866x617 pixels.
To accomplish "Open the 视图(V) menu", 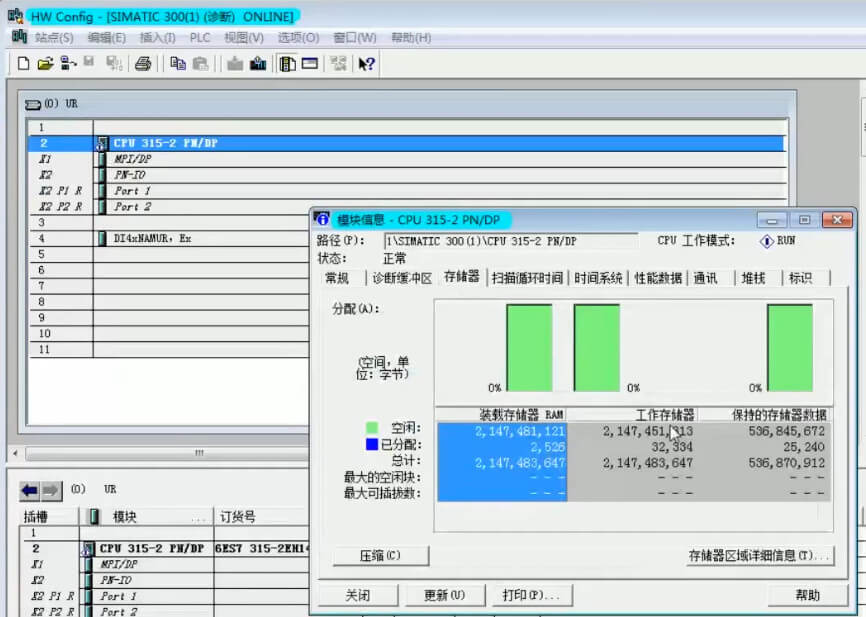I will (x=244, y=38).
